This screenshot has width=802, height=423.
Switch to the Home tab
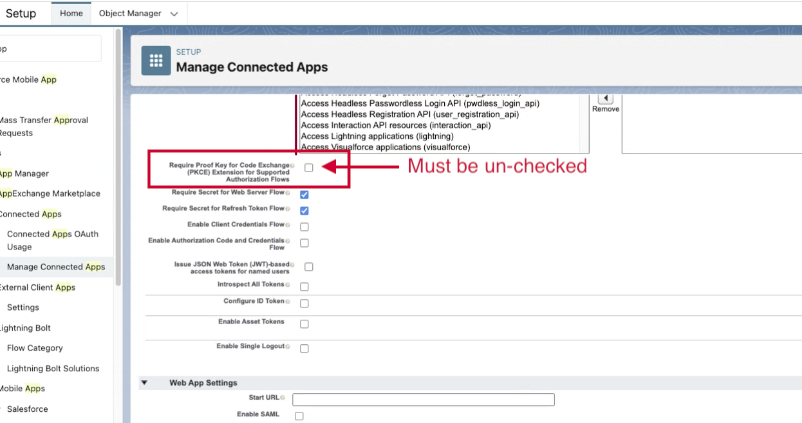click(x=71, y=14)
